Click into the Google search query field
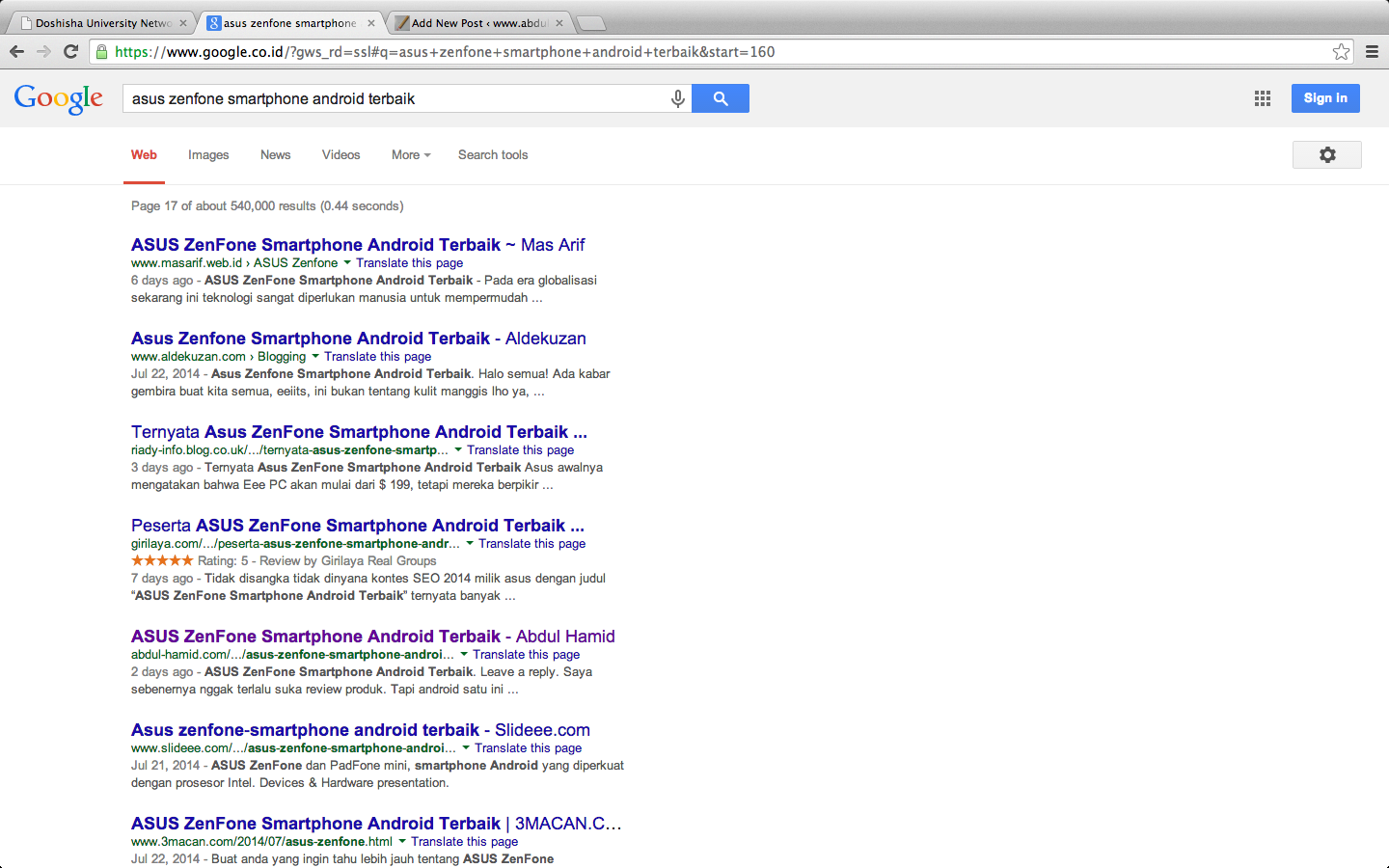The height and width of the screenshot is (868, 1389). click(395, 98)
